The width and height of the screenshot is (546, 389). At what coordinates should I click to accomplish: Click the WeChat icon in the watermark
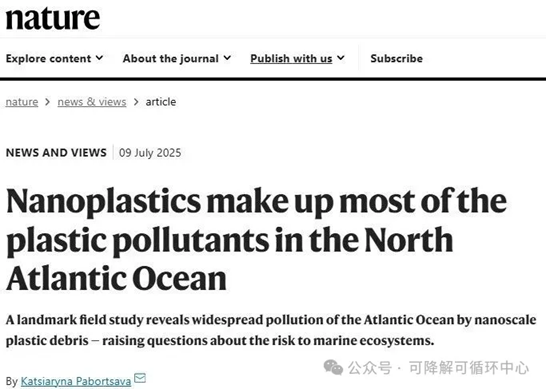coord(333,367)
